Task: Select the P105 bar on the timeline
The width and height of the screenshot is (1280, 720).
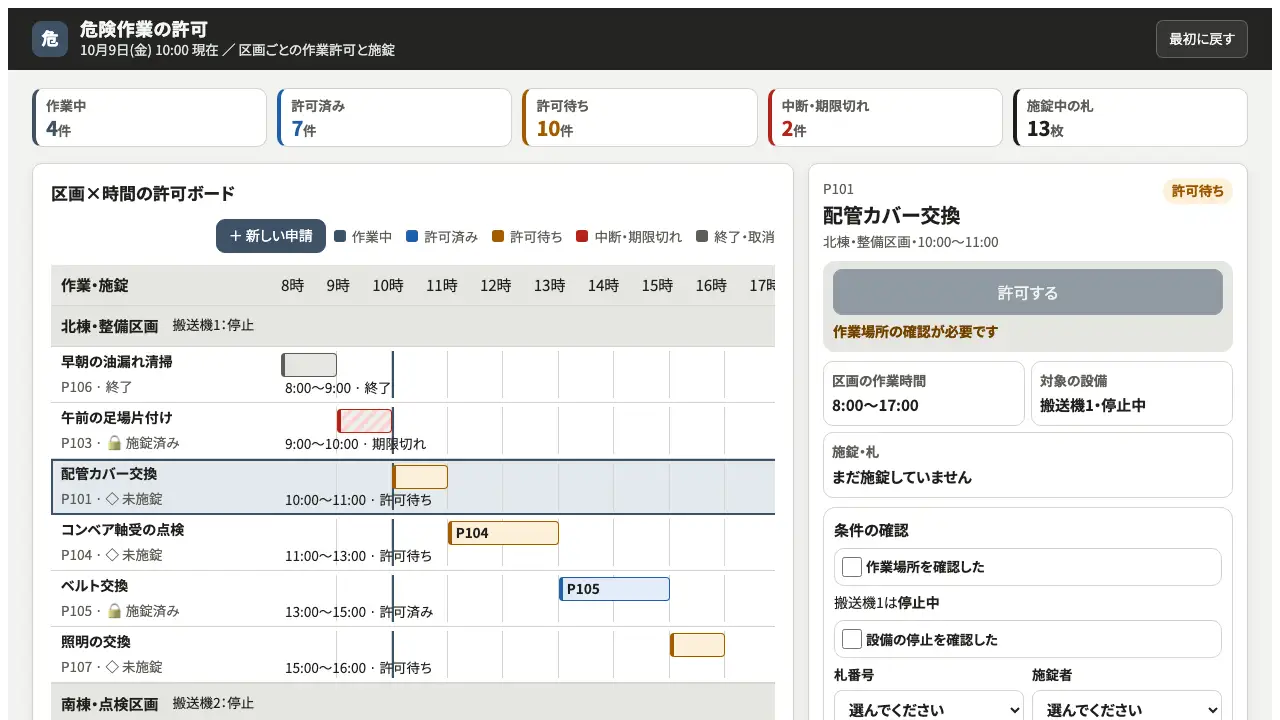Action: pyautogui.click(x=614, y=589)
